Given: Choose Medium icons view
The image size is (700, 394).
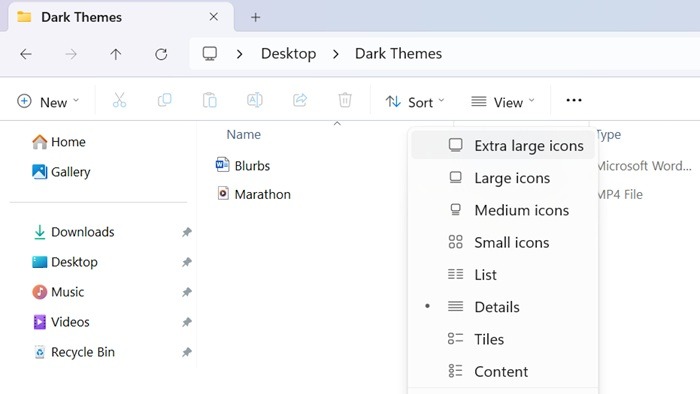Looking at the screenshot, I should [503, 210].
